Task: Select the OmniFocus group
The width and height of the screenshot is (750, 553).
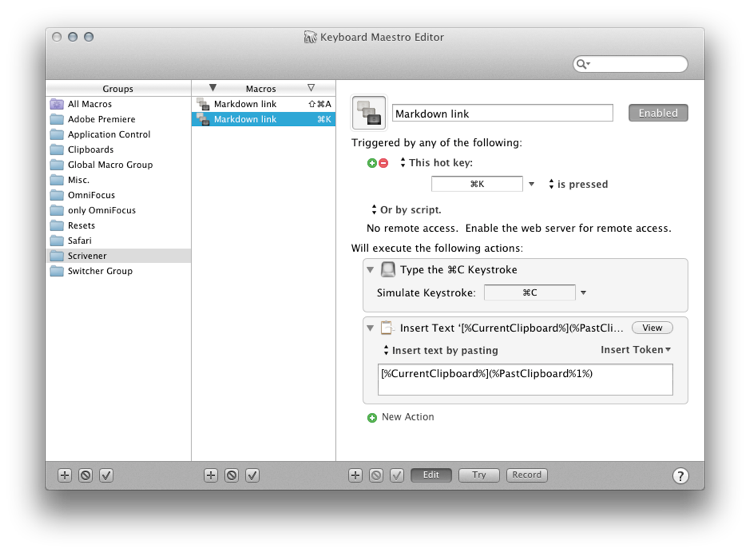Action: click(x=119, y=195)
